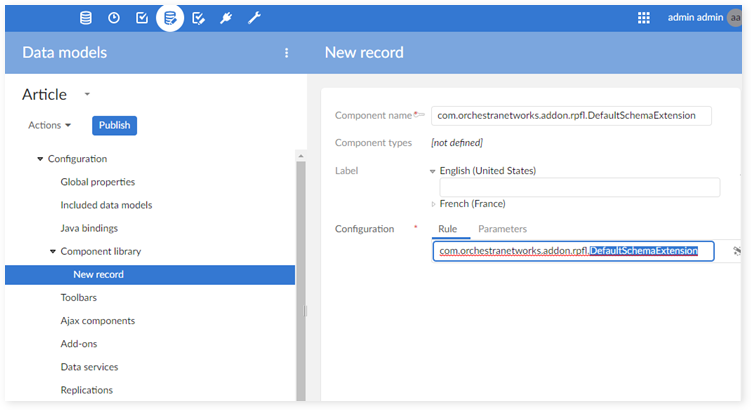Click the admin user avatar
This screenshot has width=751, height=410.
tap(736, 17)
